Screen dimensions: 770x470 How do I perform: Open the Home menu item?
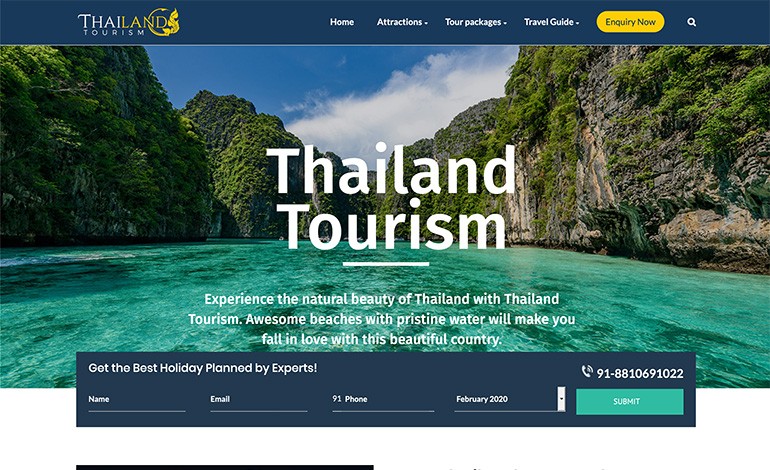[342, 22]
